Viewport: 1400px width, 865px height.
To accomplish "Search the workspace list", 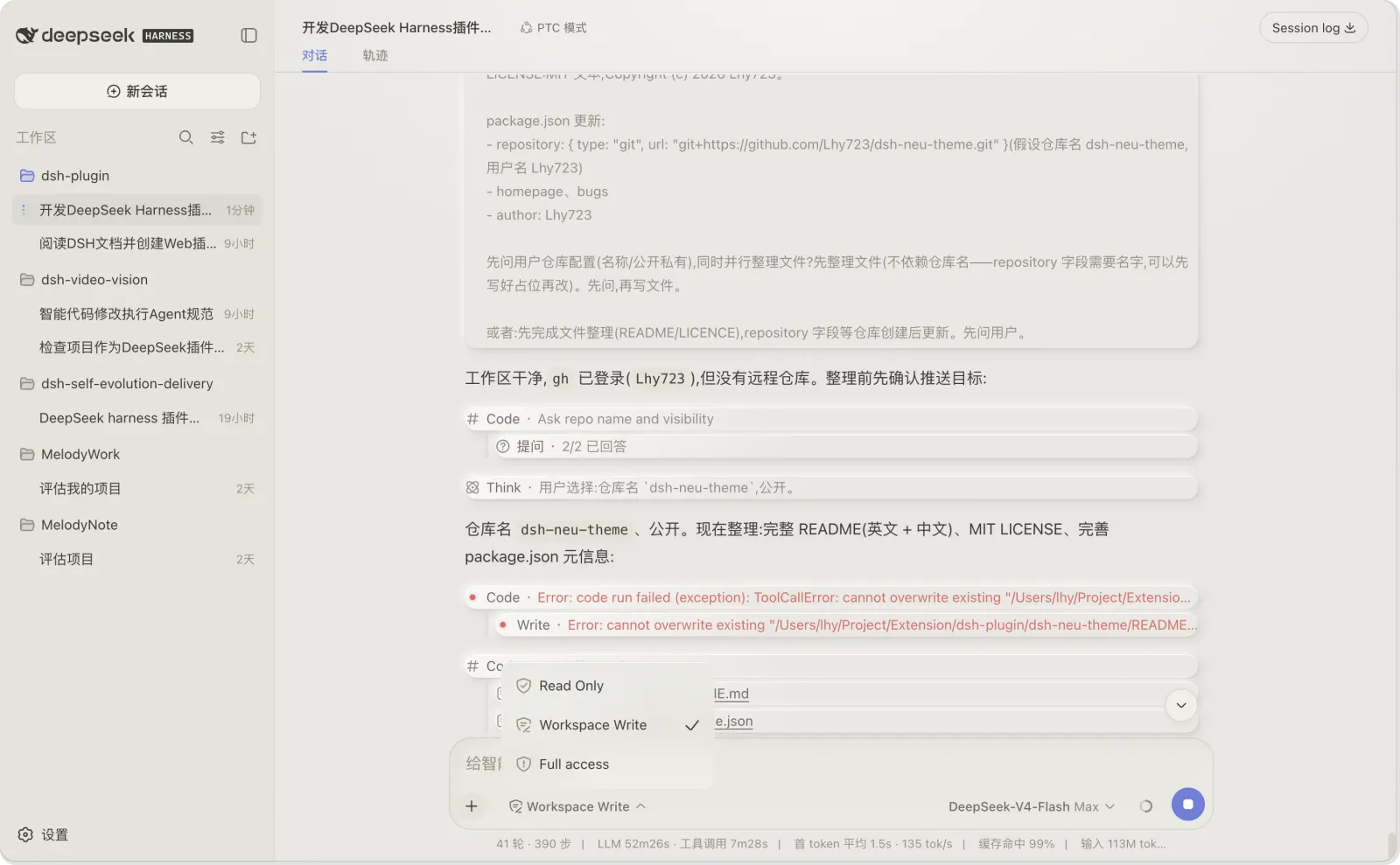I will (185, 137).
